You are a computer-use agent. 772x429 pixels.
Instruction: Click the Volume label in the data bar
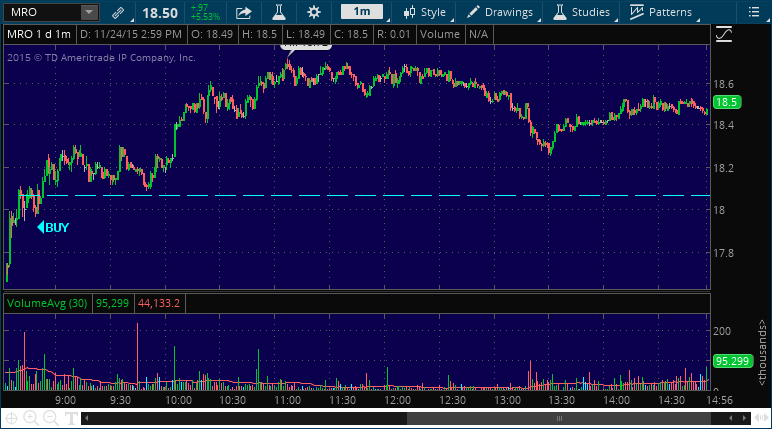440,34
